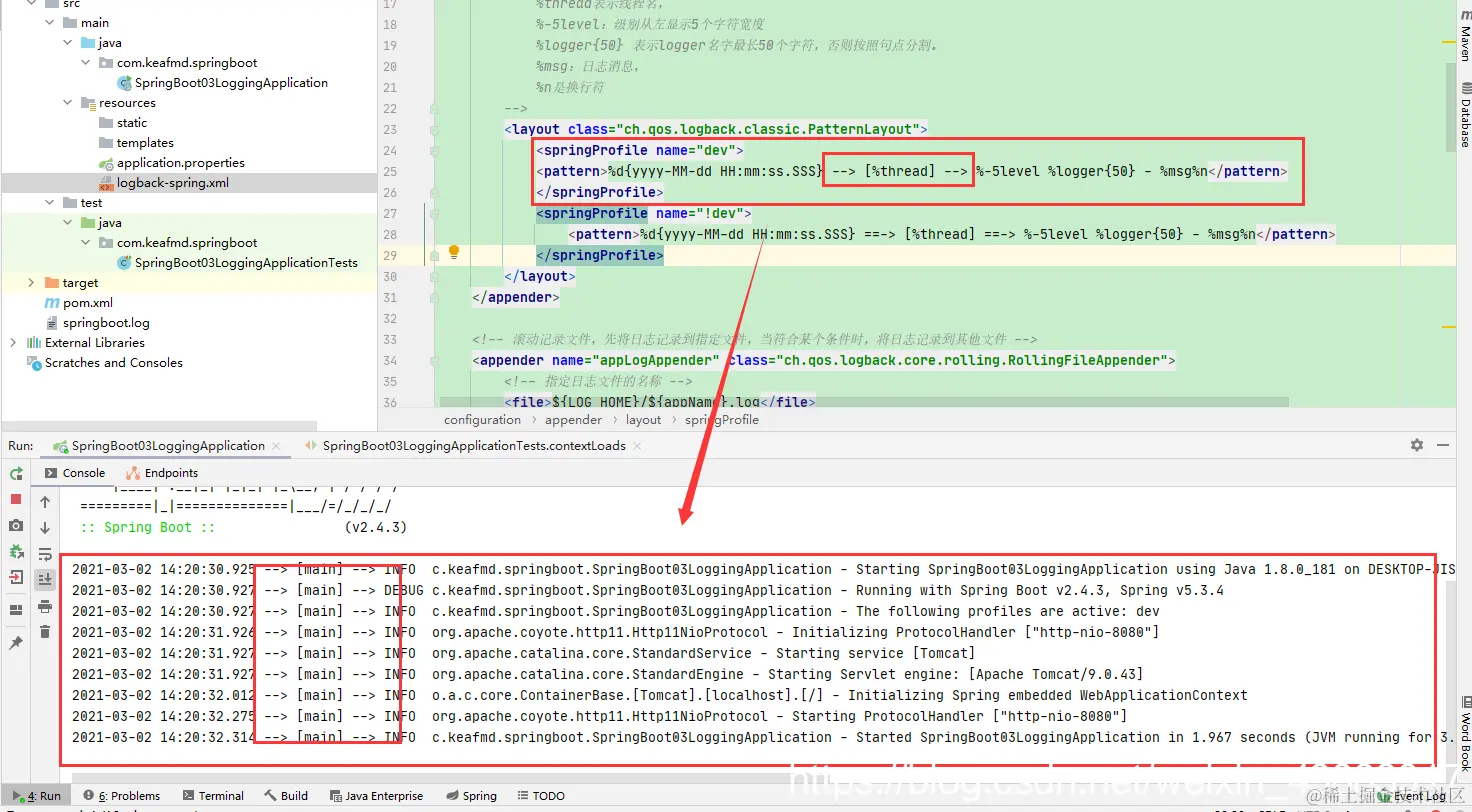Click the Dump Threads camera icon
The image size is (1472, 812).
coord(16,525)
